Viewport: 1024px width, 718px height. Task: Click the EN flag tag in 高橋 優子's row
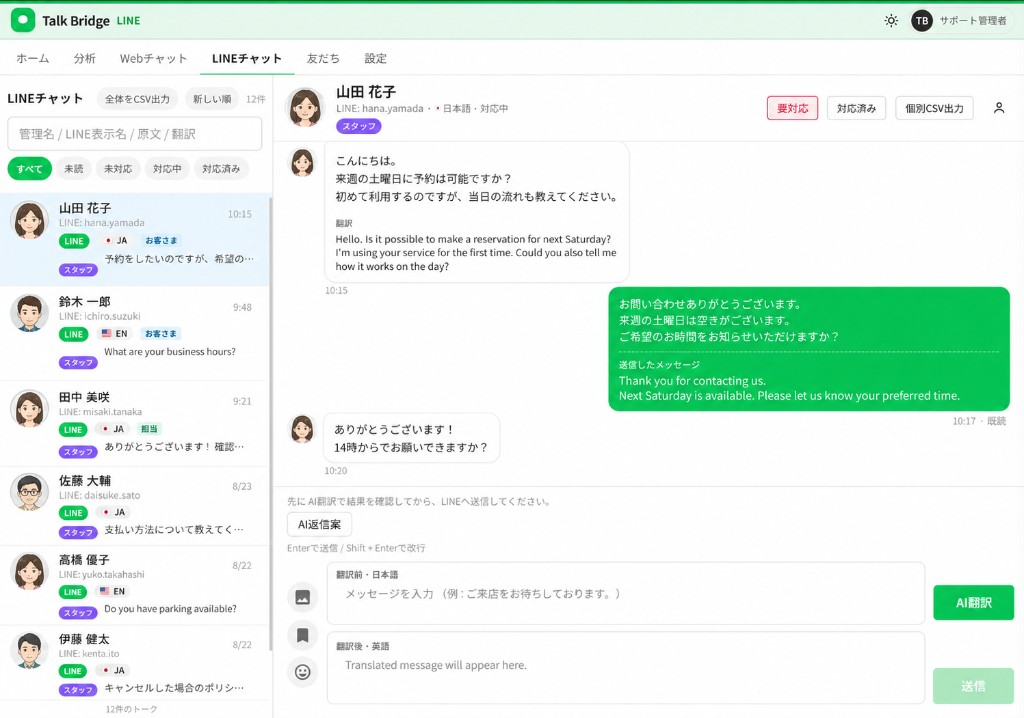(x=112, y=591)
